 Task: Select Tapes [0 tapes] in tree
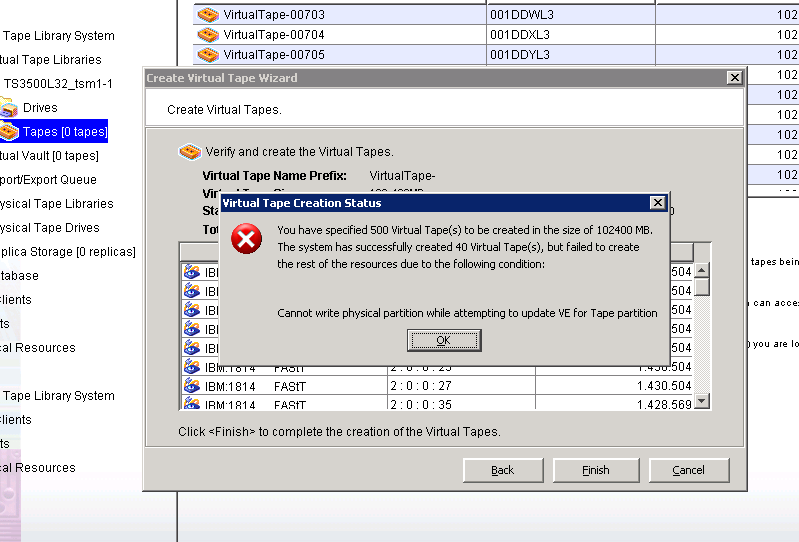click(x=65, y=132)
